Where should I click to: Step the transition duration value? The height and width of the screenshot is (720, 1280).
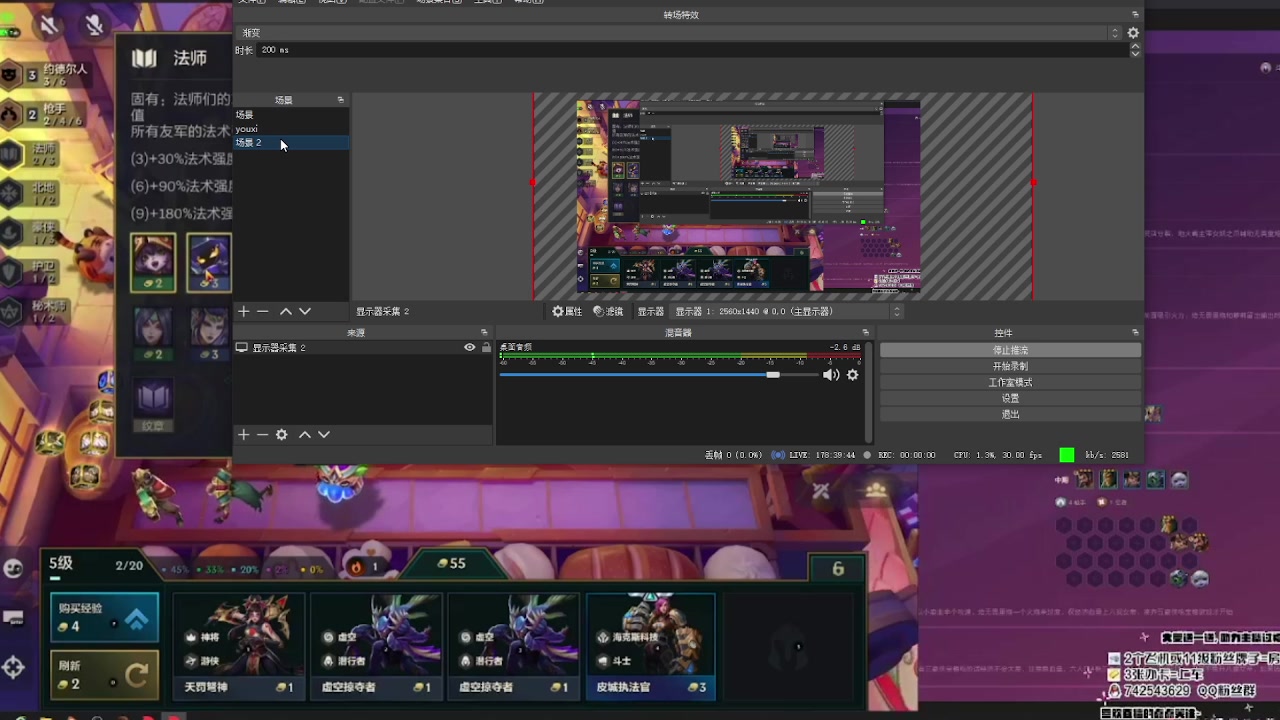[1135, 50]
